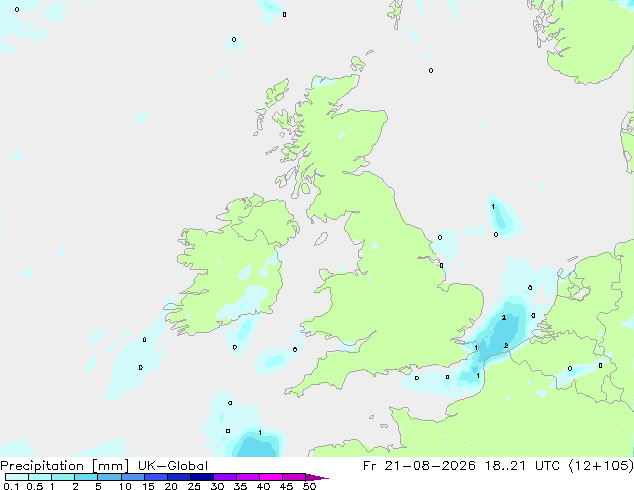The height and width of the screenshot is (490, 634).
Task: Click the 15 to 20 mm legend swatch
Action: 156,477
